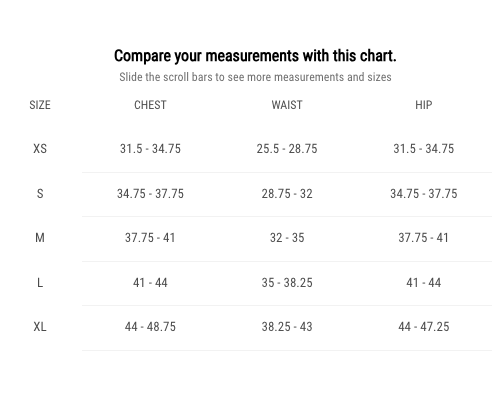Select the S size row label
The image size is (492, 409).
(x=40, y=194)
